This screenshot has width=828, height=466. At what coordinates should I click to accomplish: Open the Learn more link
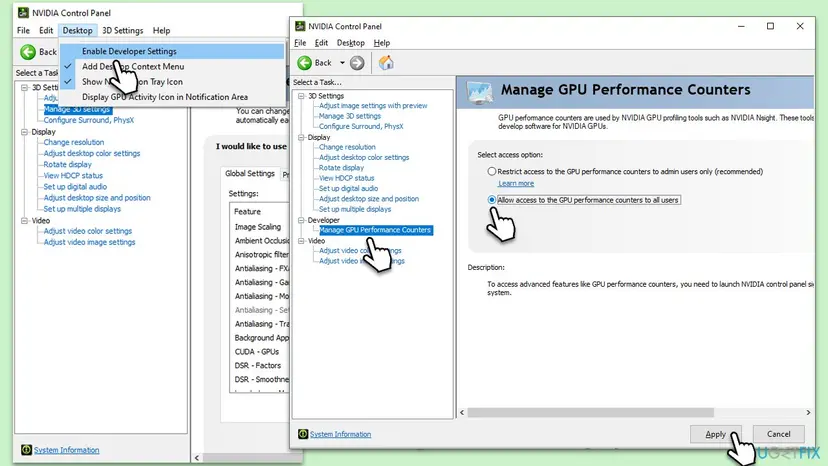click(x=516, y=183)
